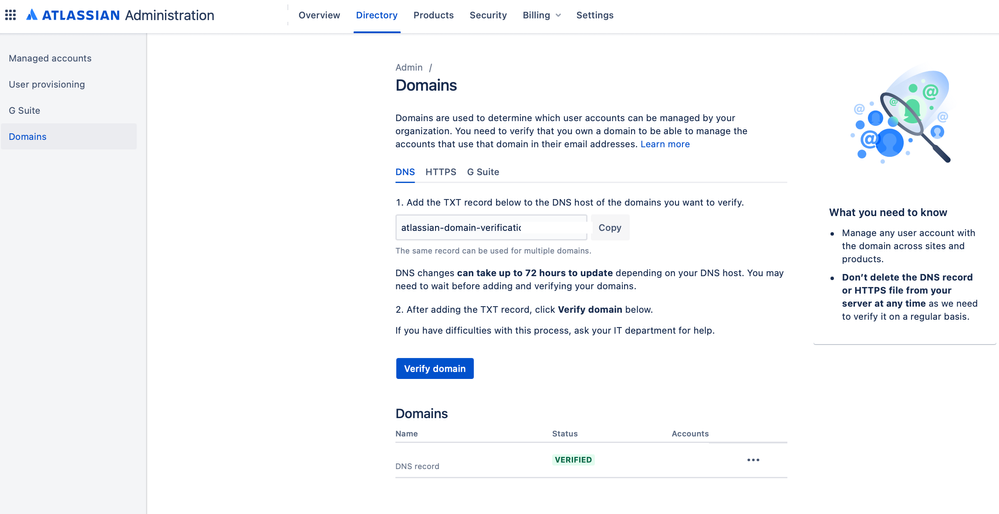Select the Directory tab
The height and width of the screenshot is (514, 999).
377,15
